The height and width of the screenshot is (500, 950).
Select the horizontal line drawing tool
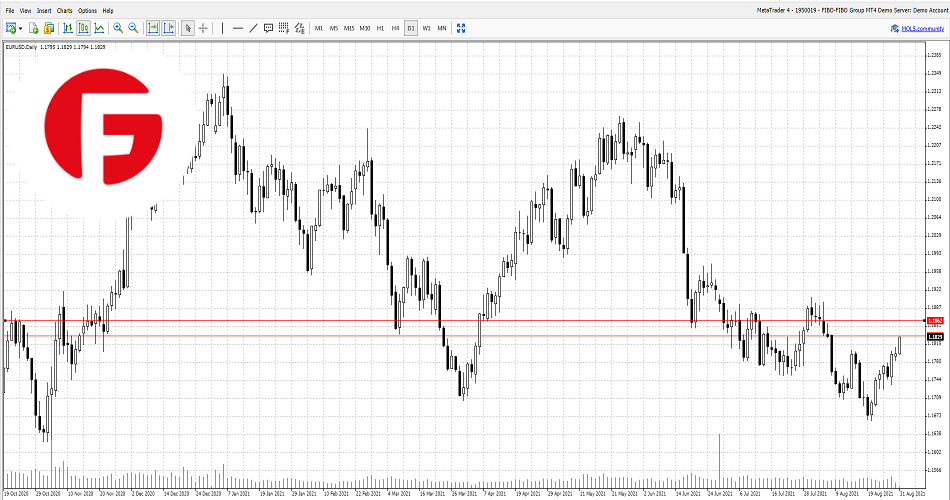click(x=237, y=28)
